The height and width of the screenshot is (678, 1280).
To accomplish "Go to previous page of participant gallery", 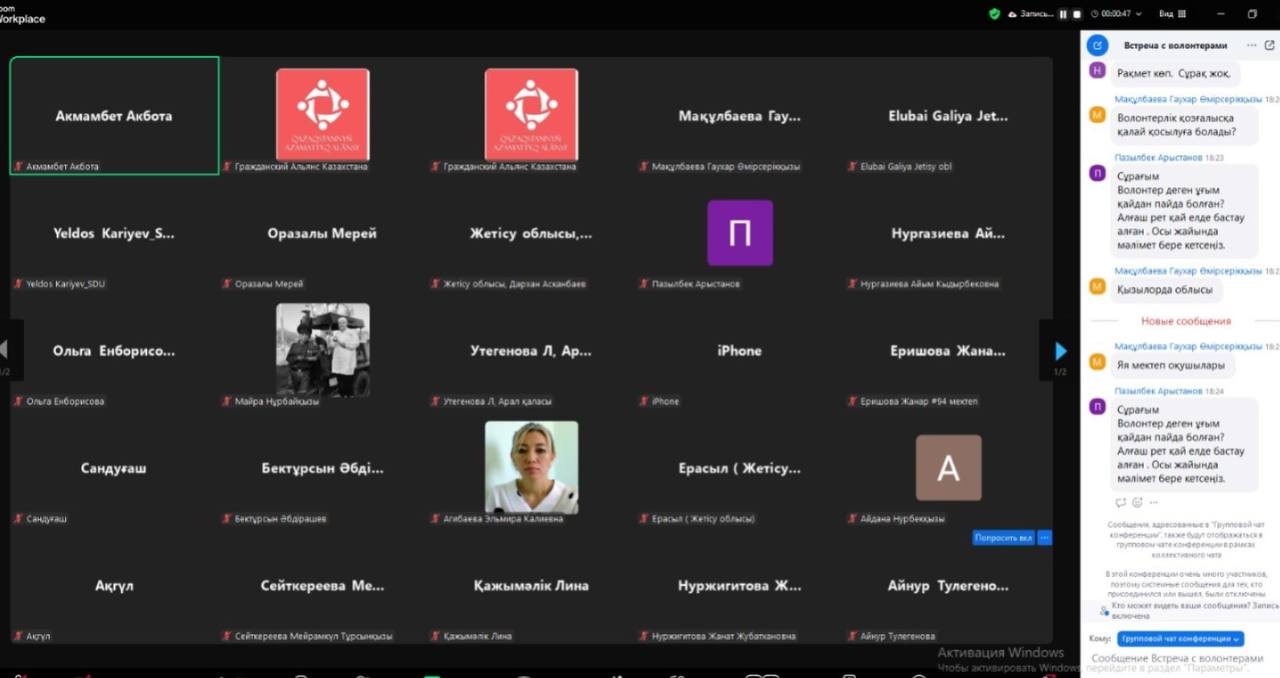I will (x=4, y=349).
